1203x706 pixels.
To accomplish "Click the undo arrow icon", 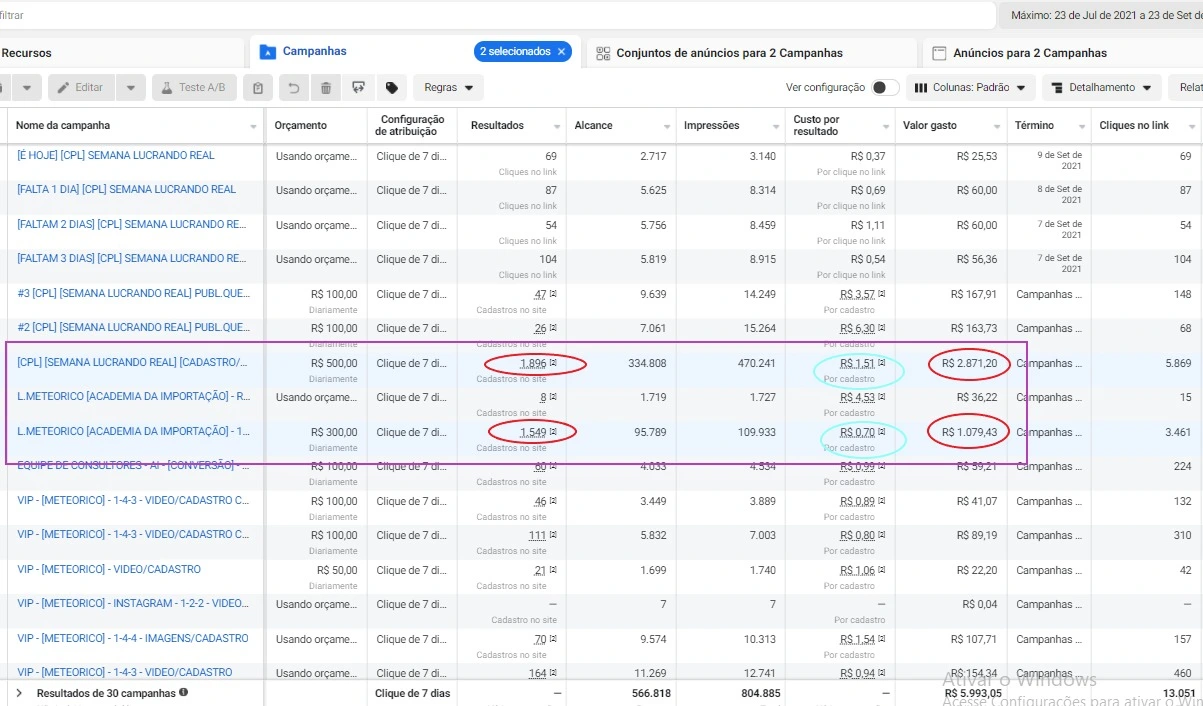I will [293, 88].
